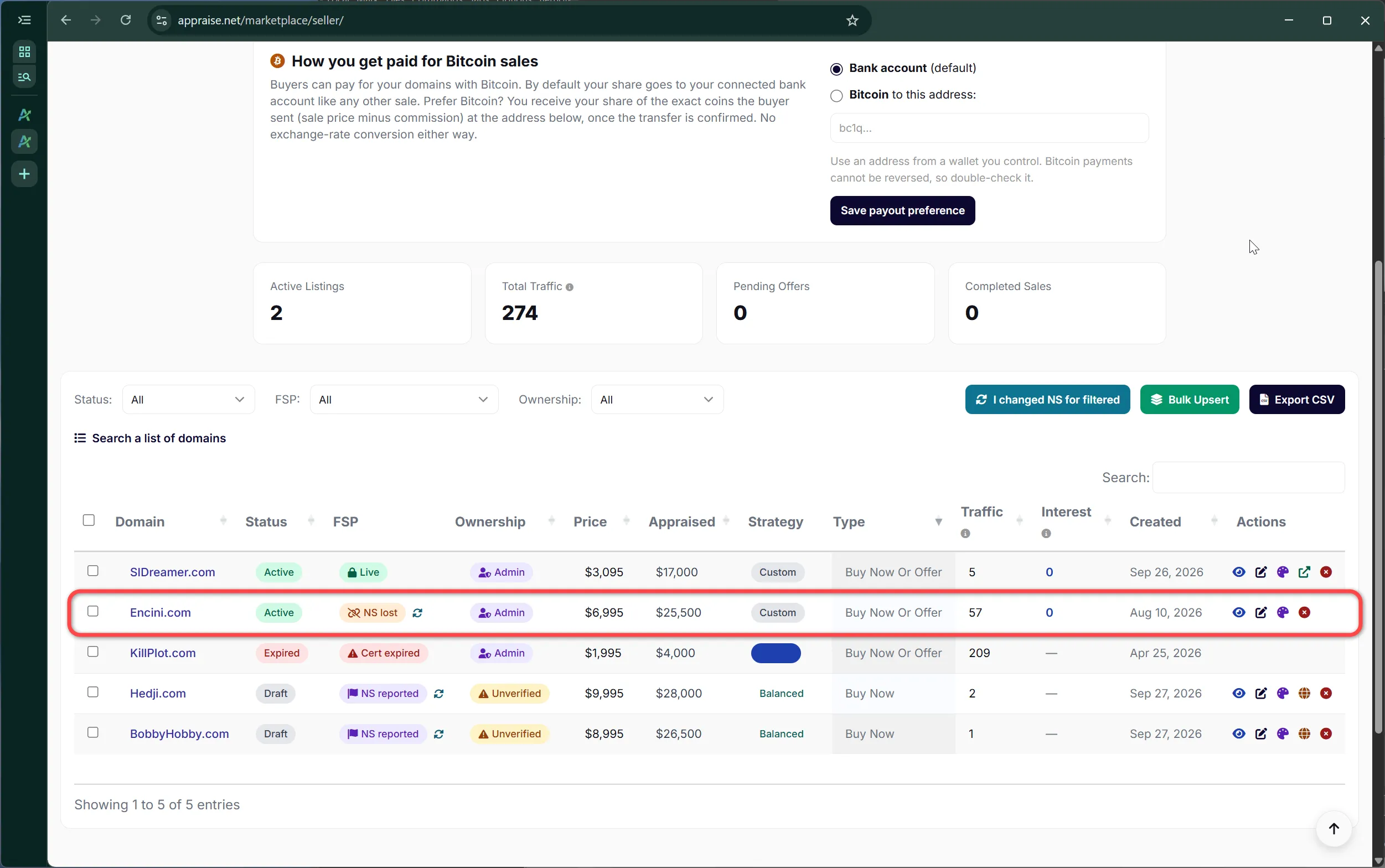Open the Status filter dropdown
Viewport: 1385px width, 868px height.
click(x=188, y=400)
